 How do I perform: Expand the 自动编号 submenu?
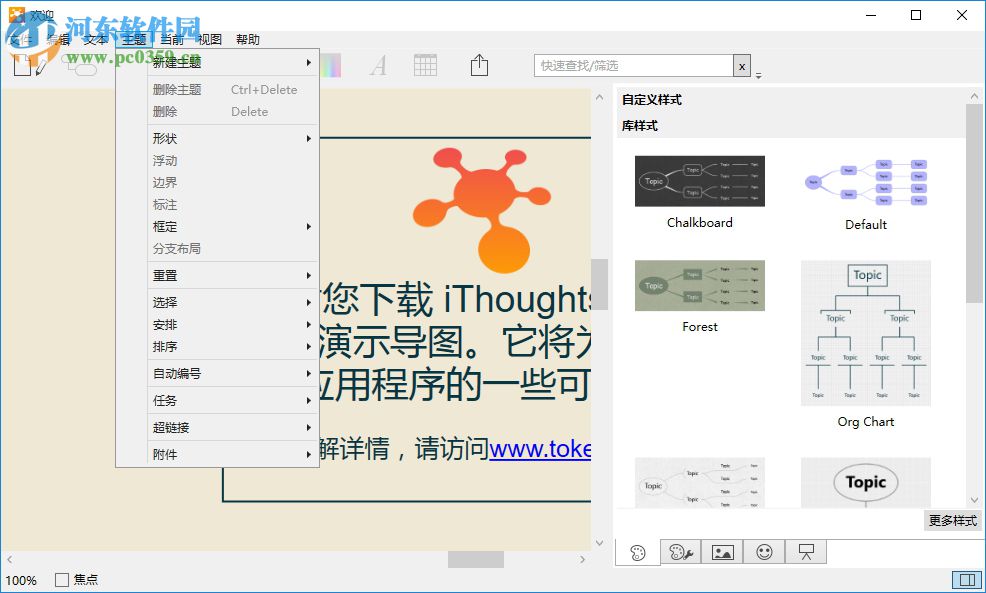click(180, 373)
